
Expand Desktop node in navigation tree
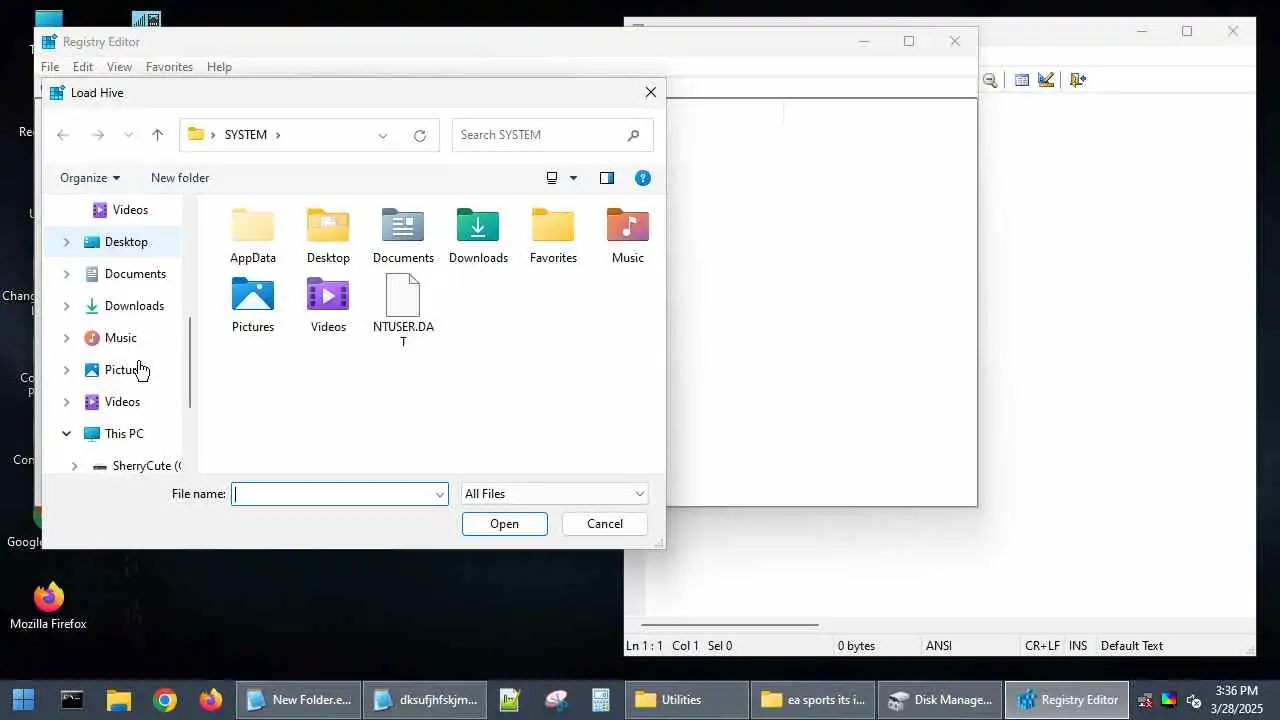[x=67, y=242]
